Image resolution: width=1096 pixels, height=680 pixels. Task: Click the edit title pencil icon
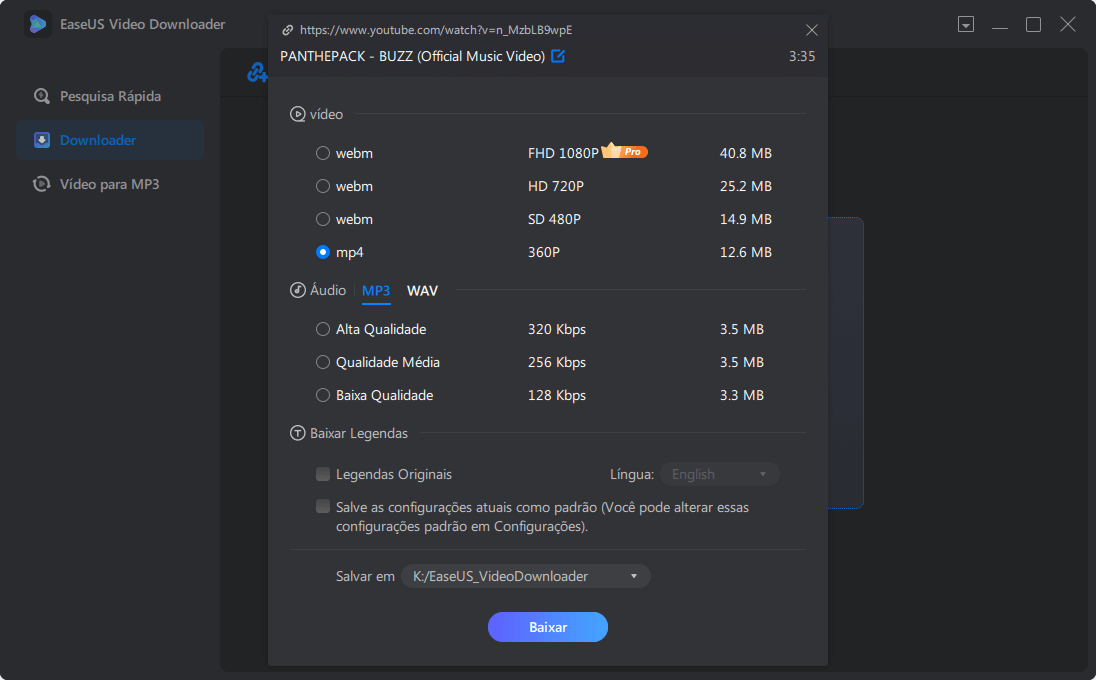558,56
